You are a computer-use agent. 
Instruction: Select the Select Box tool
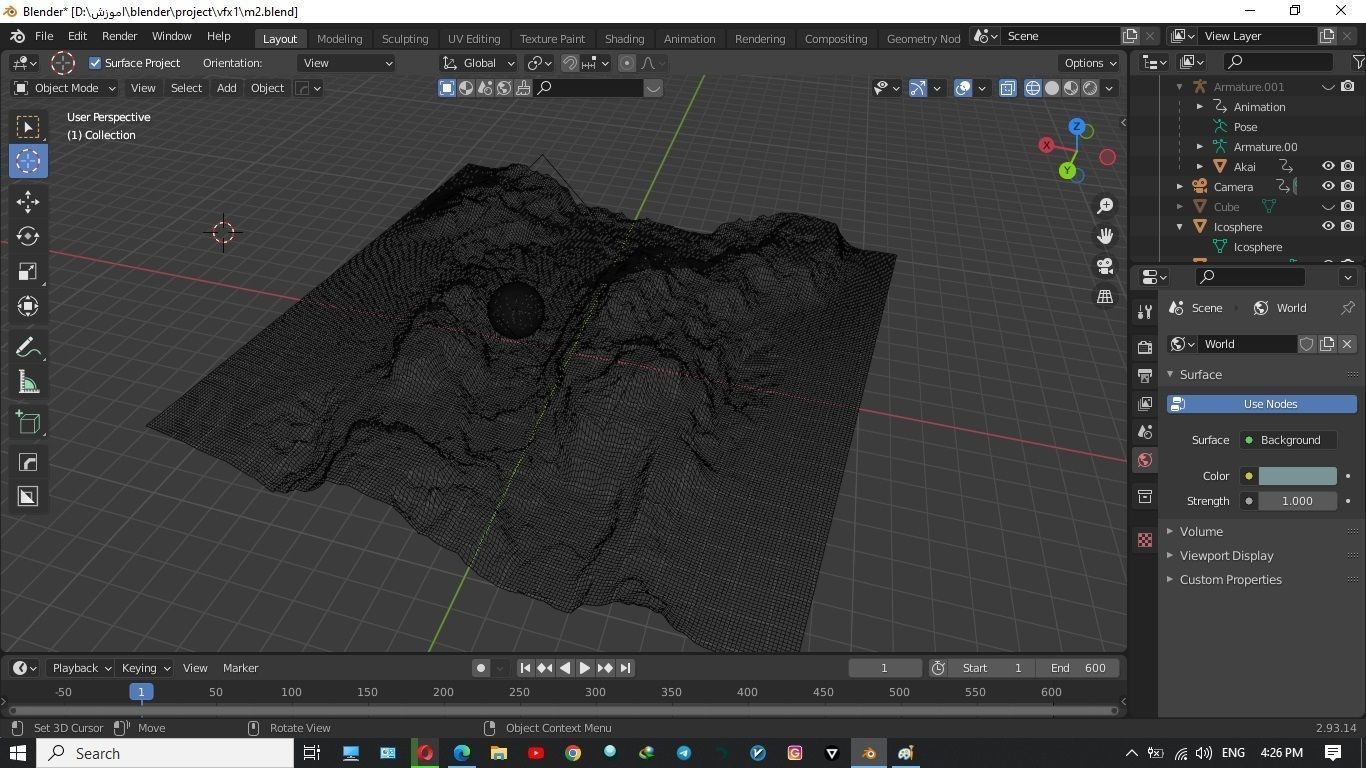[28, 126]
